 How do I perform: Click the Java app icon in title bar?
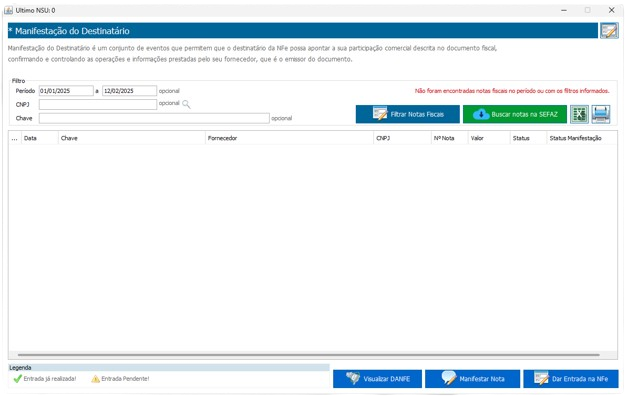click(x=8, y=10)
